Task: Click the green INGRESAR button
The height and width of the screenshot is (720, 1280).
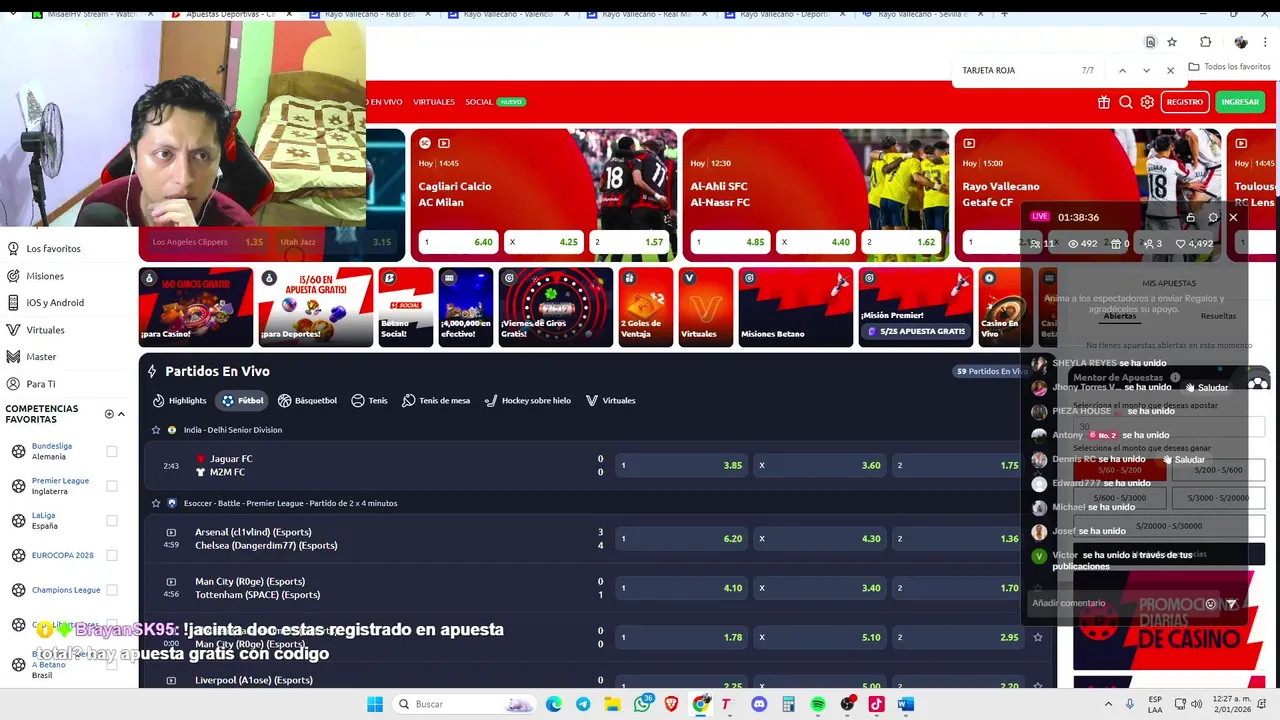Action: click(x=1240, y=102)
